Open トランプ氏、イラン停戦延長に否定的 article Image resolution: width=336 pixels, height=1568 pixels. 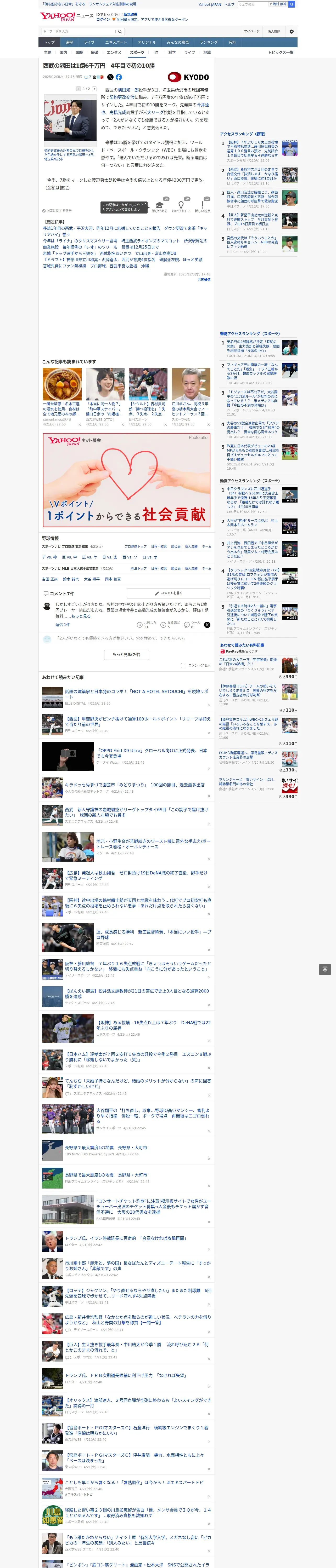point(126,1238)
